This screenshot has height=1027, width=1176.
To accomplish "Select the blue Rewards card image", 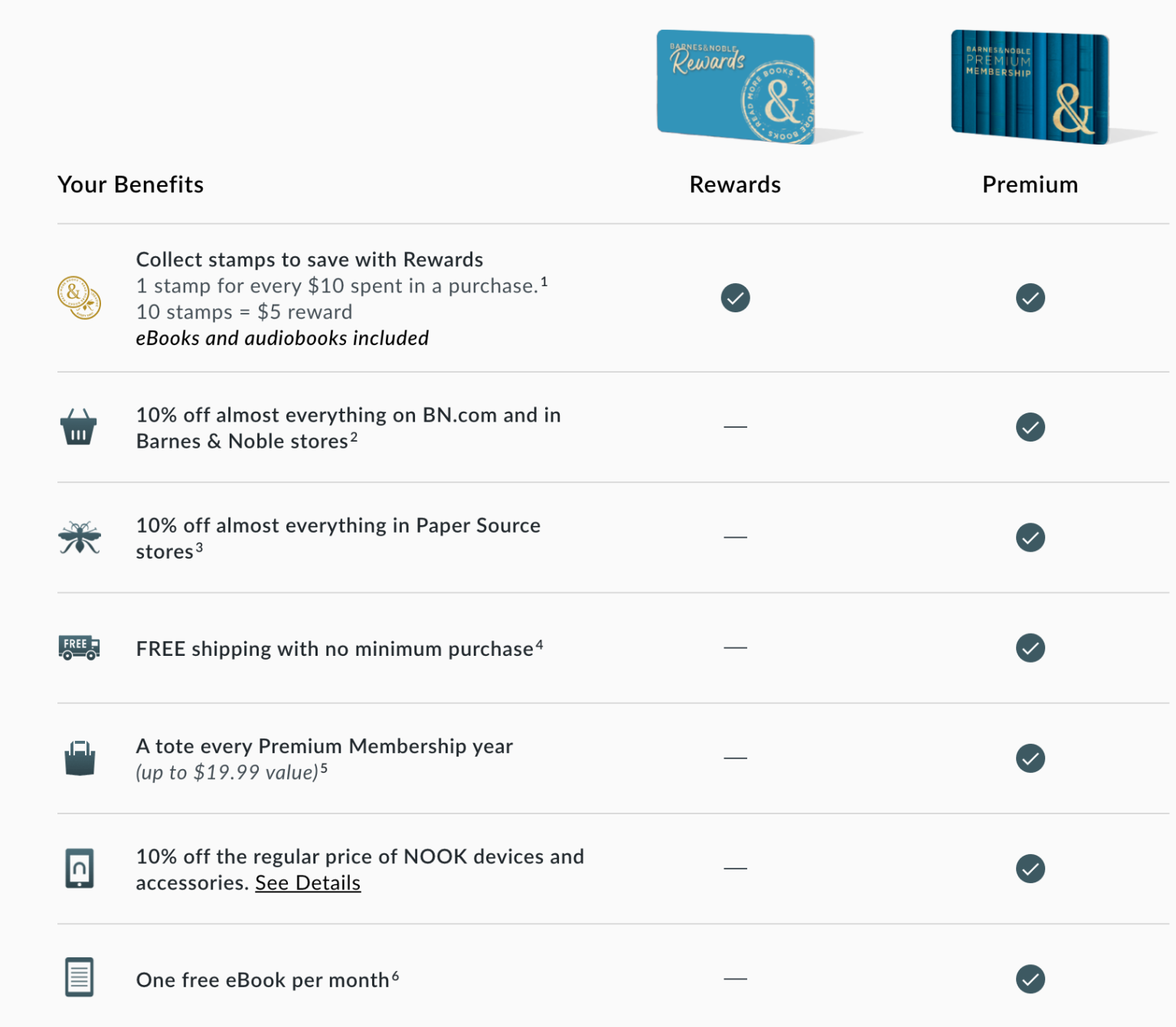I will coord(736,86).
